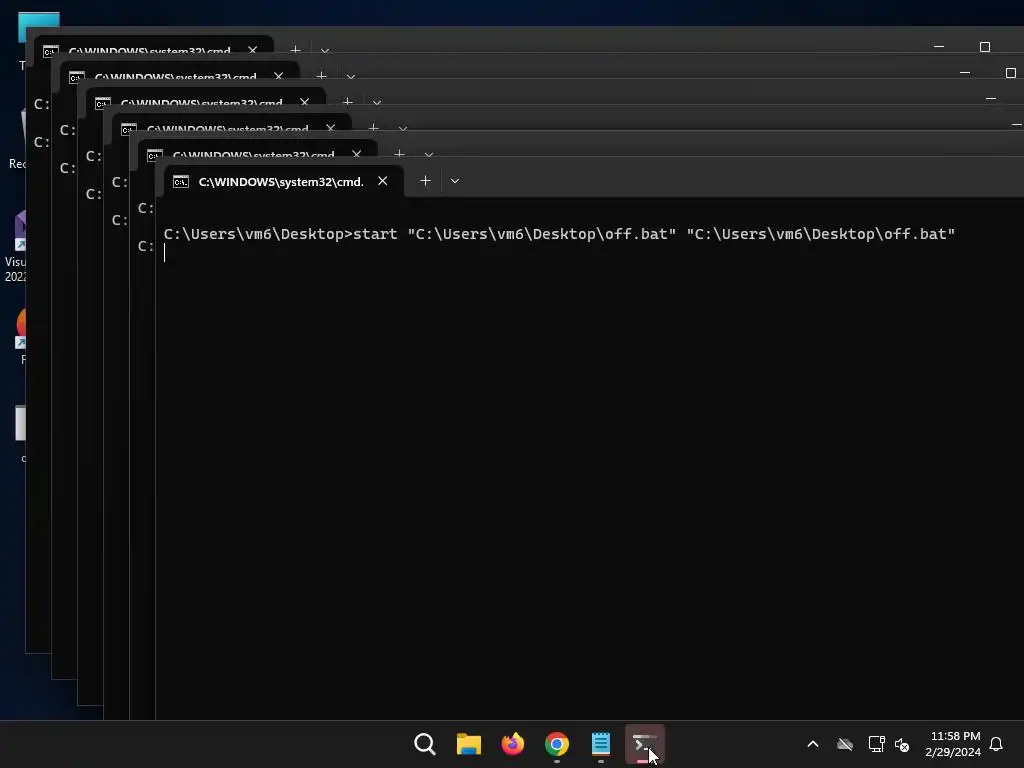This screenshot has height=768, width=1024.
Task: Close the cmd tab of the third-from-back terminal
Action: click(x=304, y=102)
